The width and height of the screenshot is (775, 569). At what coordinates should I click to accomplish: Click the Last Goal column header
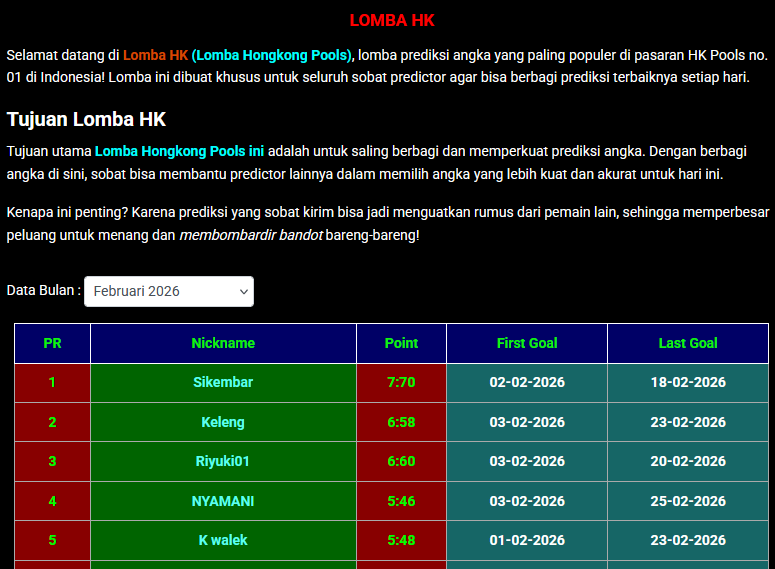click(x=688, y=343)
